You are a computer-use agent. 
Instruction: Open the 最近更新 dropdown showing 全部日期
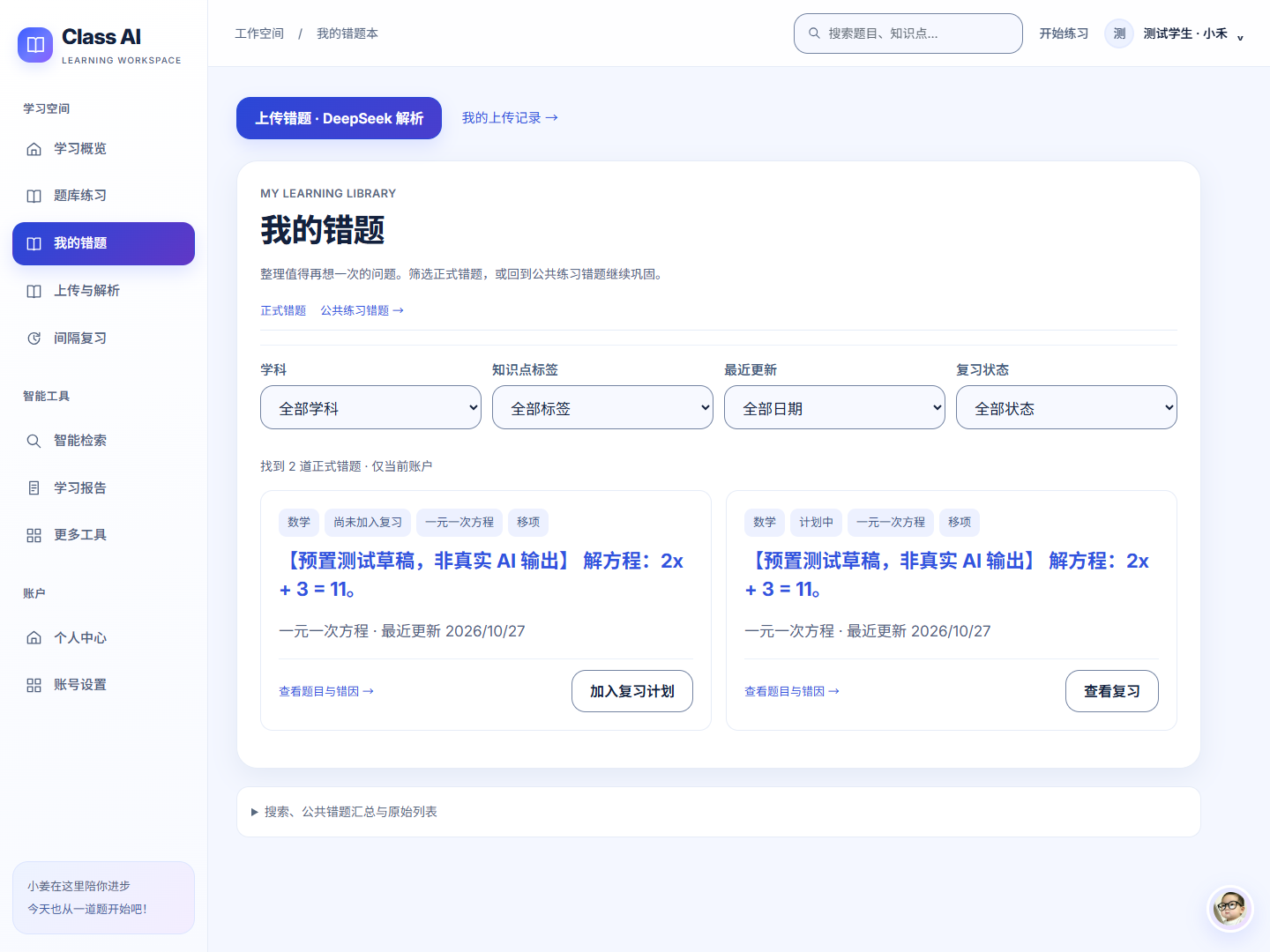coord(834,407)
